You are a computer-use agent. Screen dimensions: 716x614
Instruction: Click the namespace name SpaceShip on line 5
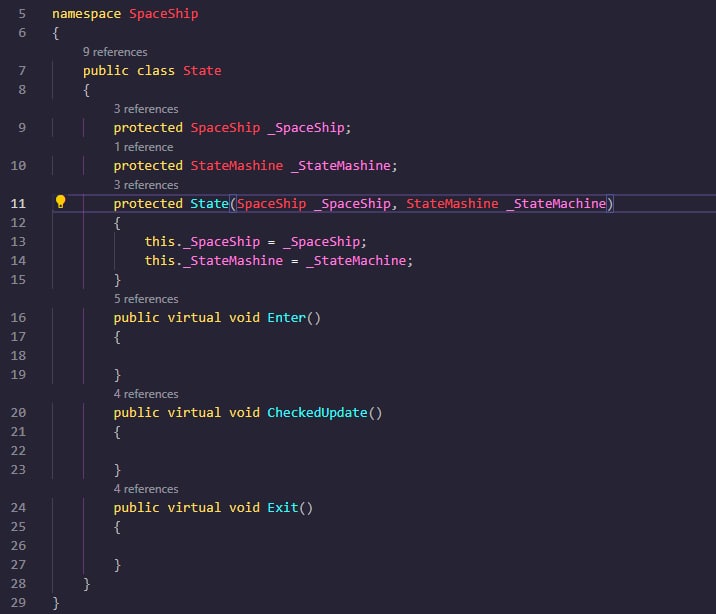coord(163,14)
